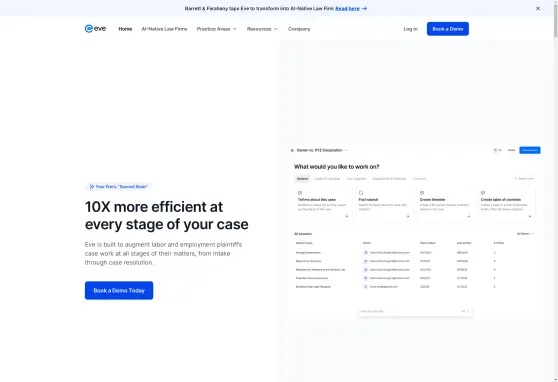Close the top announcement banner
Viewport: 558px width, 382px height.
538,8
